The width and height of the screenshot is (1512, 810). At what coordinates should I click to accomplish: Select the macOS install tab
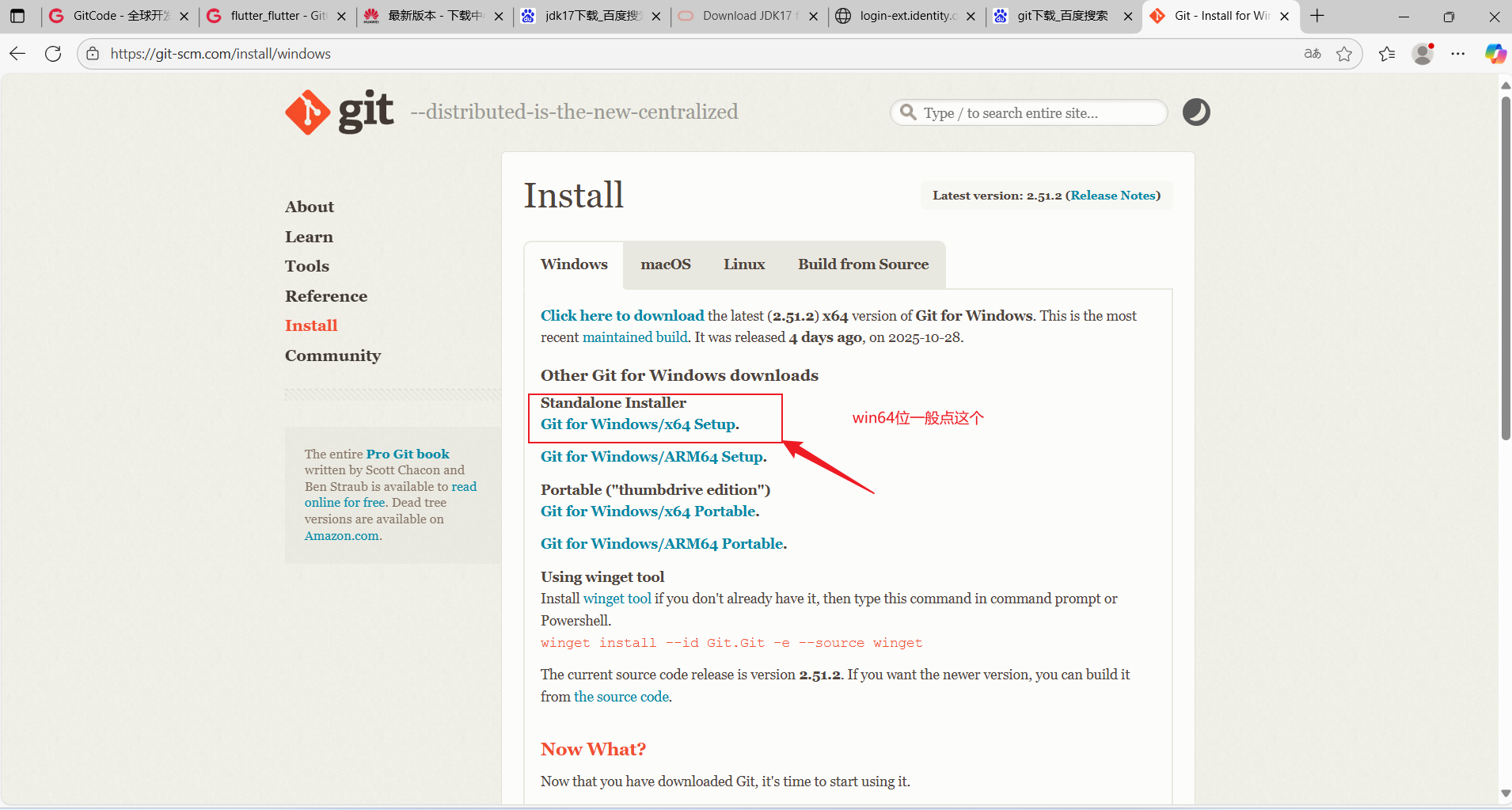(666, 264)
